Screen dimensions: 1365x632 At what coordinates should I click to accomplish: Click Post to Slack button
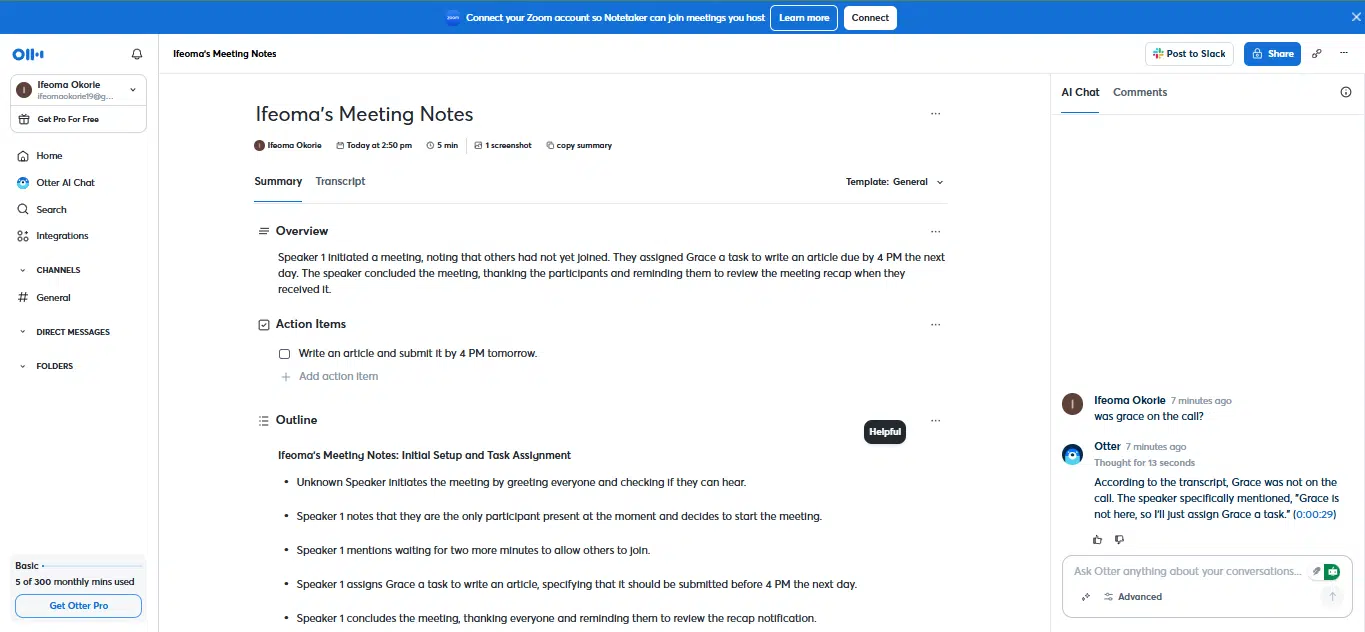pos(1189,54)
